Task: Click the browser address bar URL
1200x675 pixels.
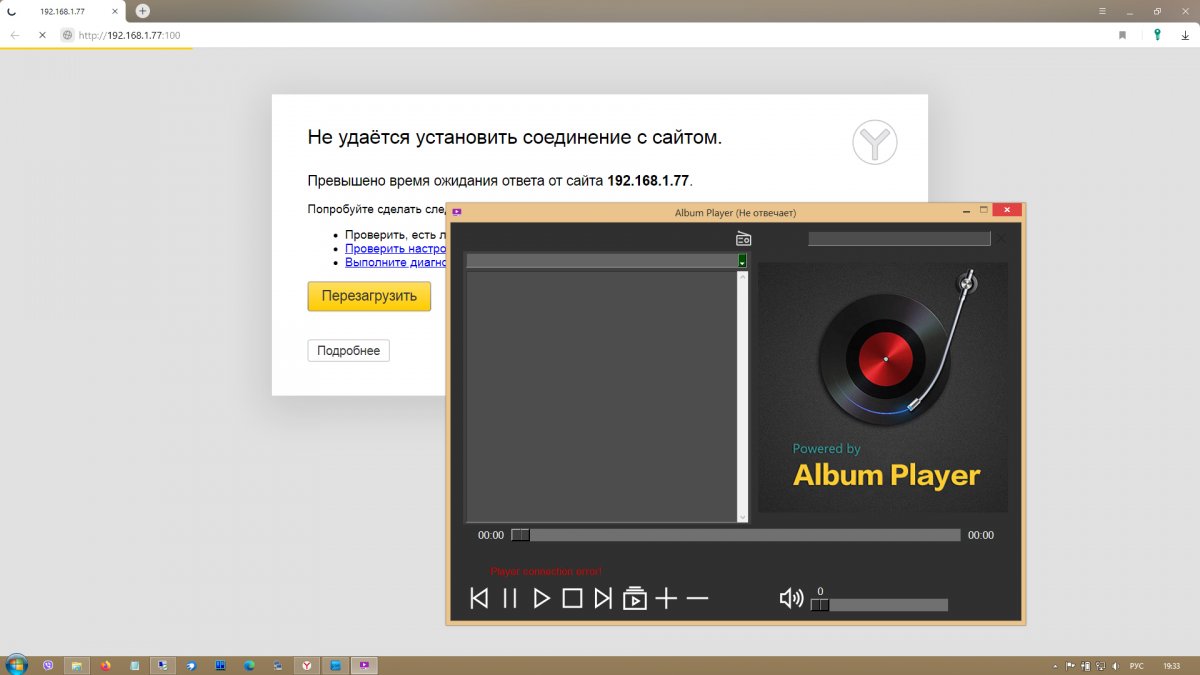Action: coord(130,35)
